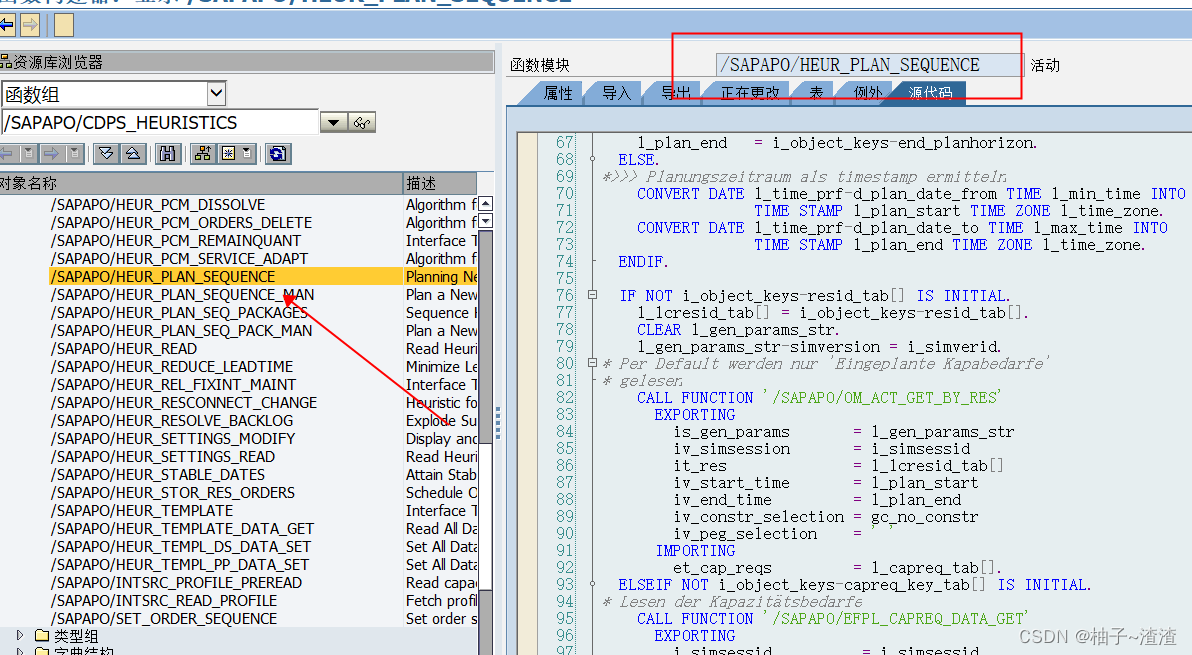The width and height of the screenshot is (1192, 655).
Task: Switch to the 导出 tab
Action: pos(675,93)
